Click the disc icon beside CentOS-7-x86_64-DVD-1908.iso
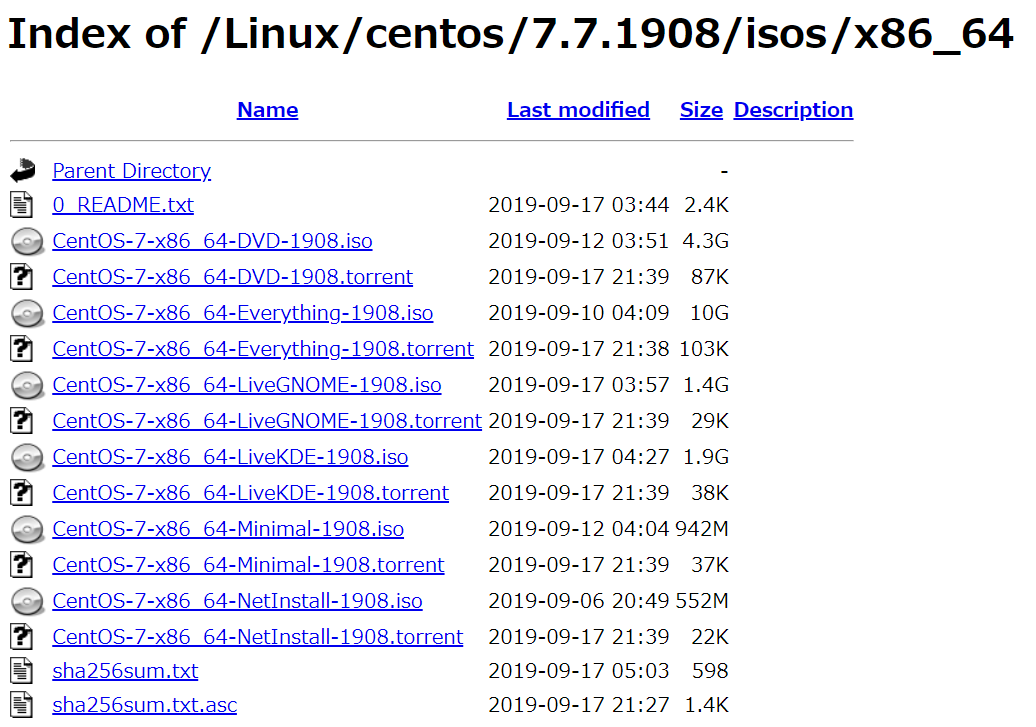Viewport: 1036px width, 727px height. [27, 241]
